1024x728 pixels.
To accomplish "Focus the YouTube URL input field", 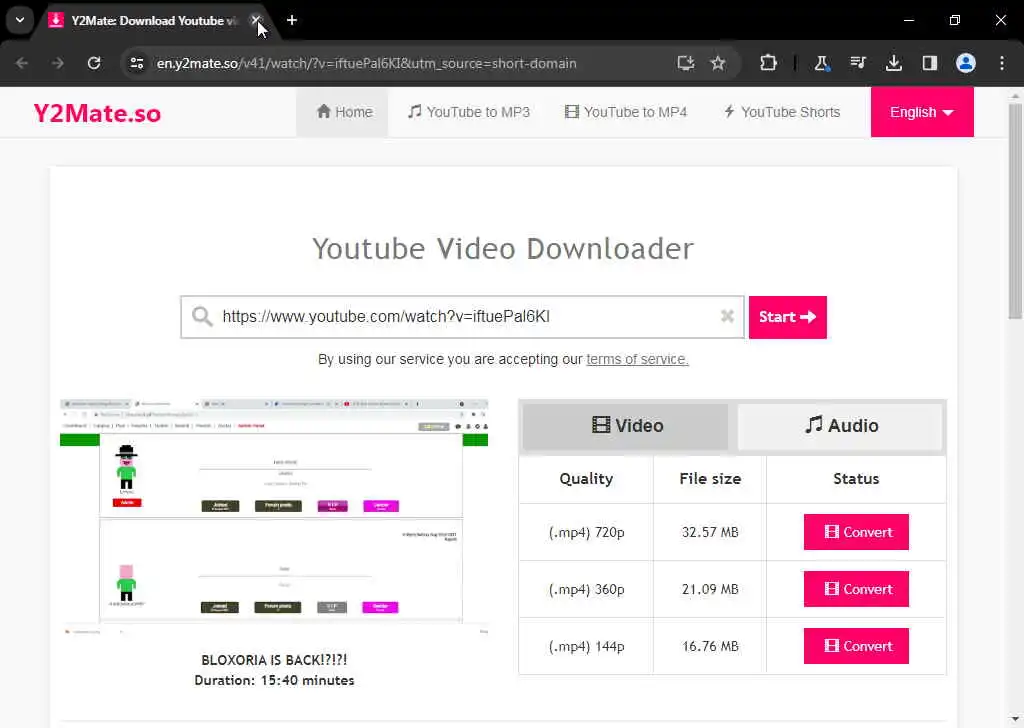I will coord(462,317).
